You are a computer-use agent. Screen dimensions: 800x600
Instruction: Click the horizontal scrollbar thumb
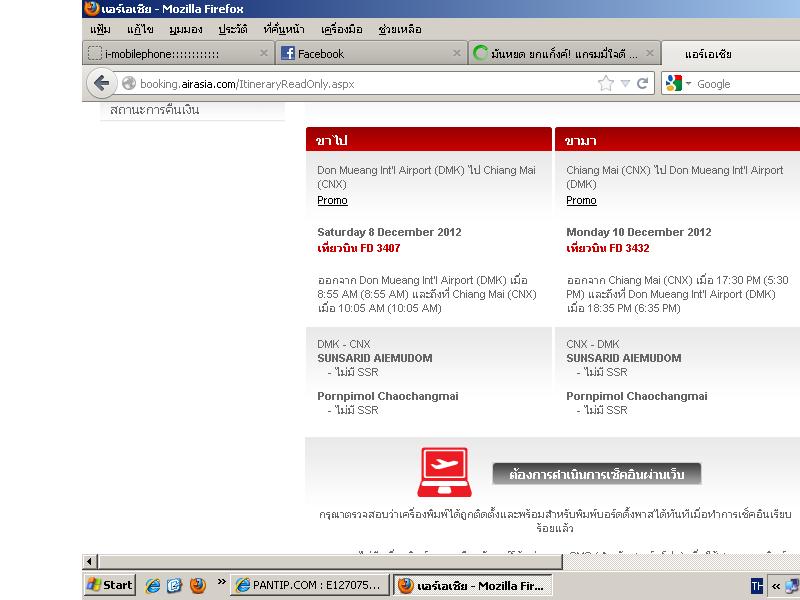tap(330, 561)
